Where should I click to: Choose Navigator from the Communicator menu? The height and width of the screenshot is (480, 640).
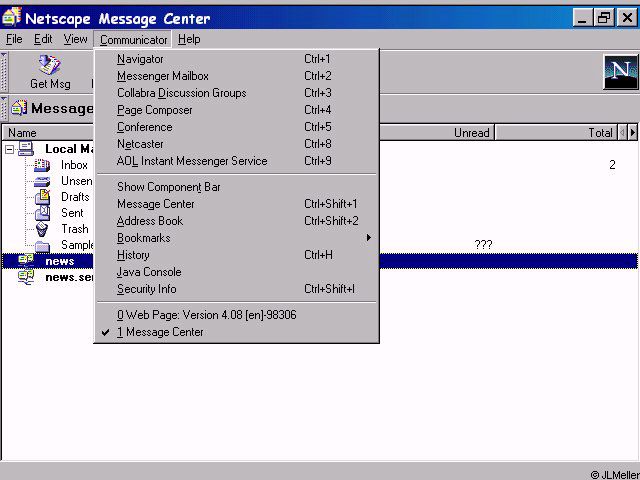pyautogui.click(x=236, y=59)
